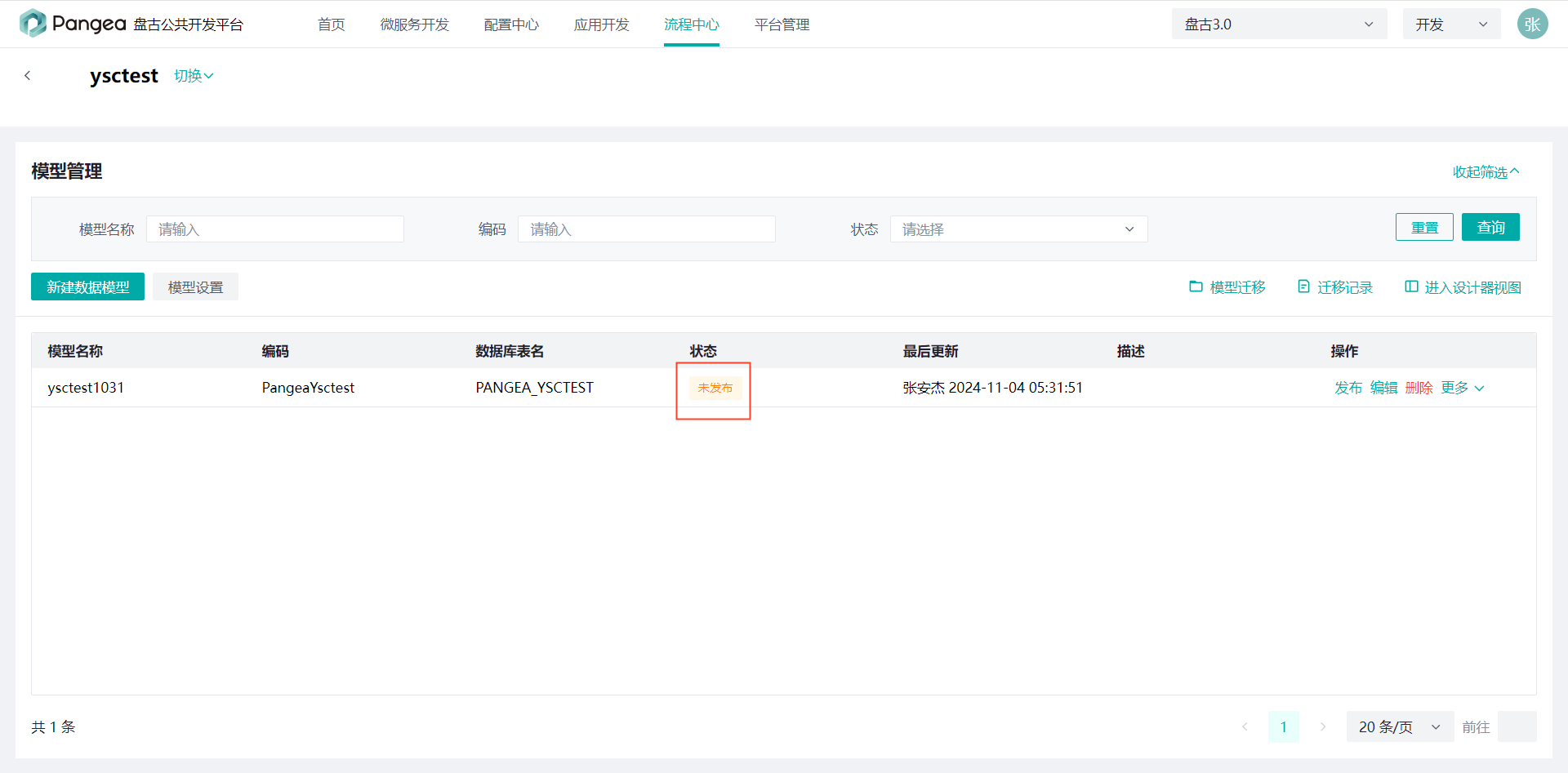Go to next page arrow
Image resolution: width=1568 pixels, height=773 pixels.
tap(1323, 726)
